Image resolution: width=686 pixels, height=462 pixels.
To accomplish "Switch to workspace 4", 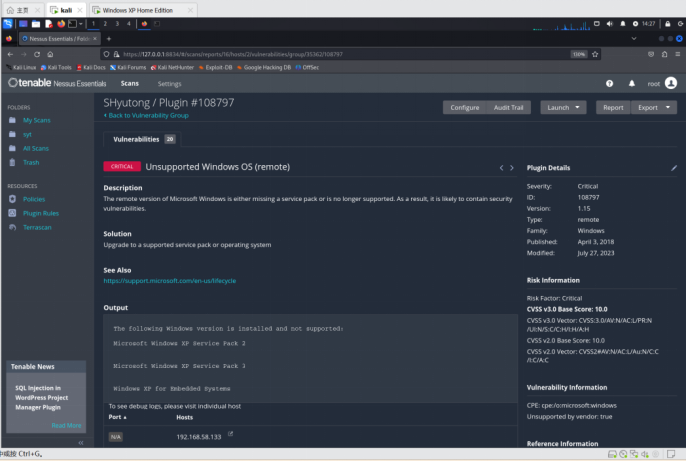I will (x=129, y=24).
